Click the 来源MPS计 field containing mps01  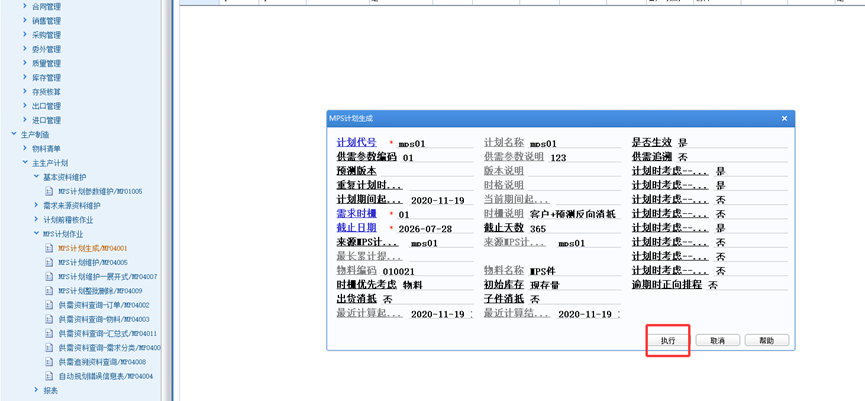coord(441,243)
